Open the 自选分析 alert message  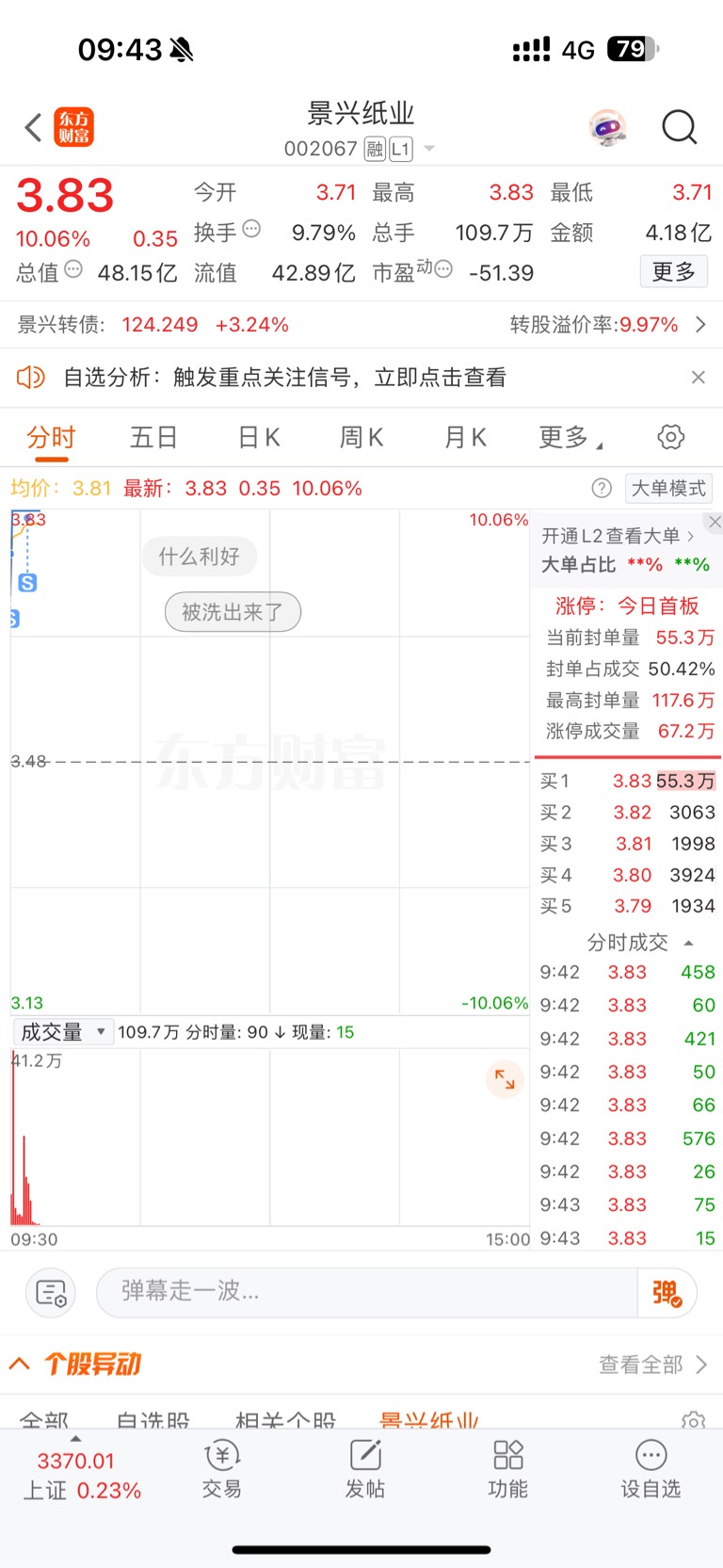point(285,378)
